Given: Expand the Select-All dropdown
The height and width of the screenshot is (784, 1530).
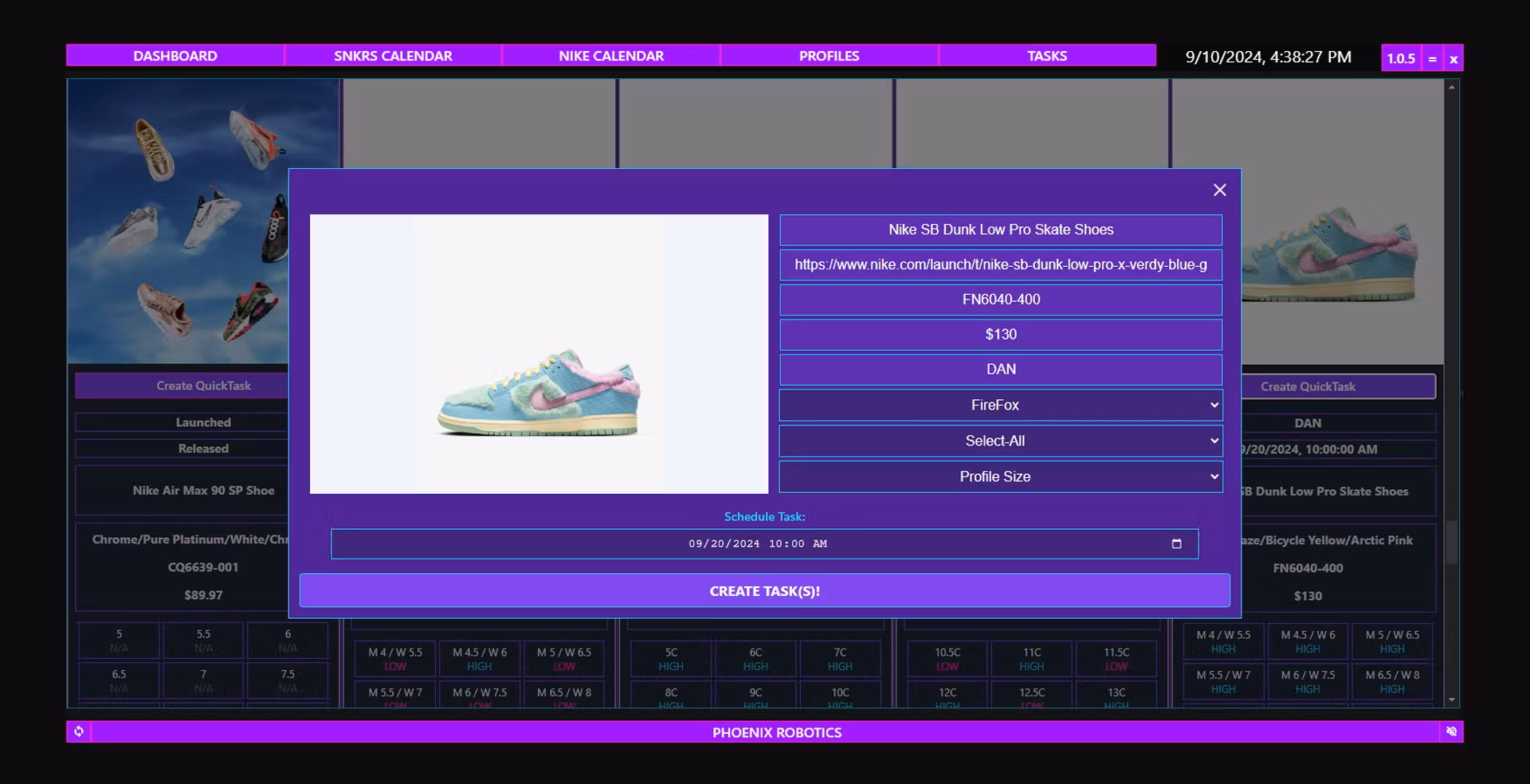Looking at the screenshot, I should point(1000,441).
